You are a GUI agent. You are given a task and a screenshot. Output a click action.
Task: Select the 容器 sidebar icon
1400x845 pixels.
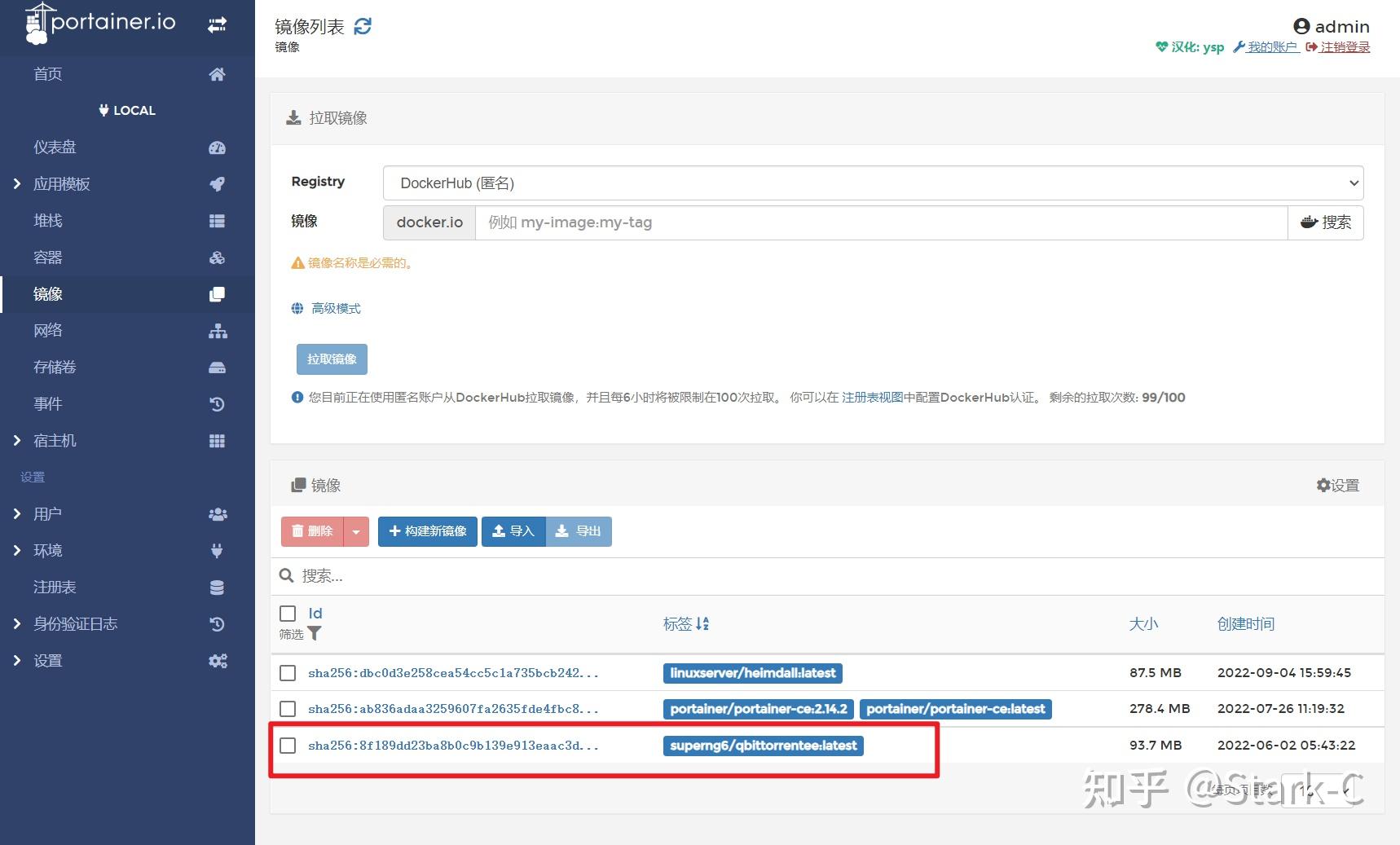216,257
